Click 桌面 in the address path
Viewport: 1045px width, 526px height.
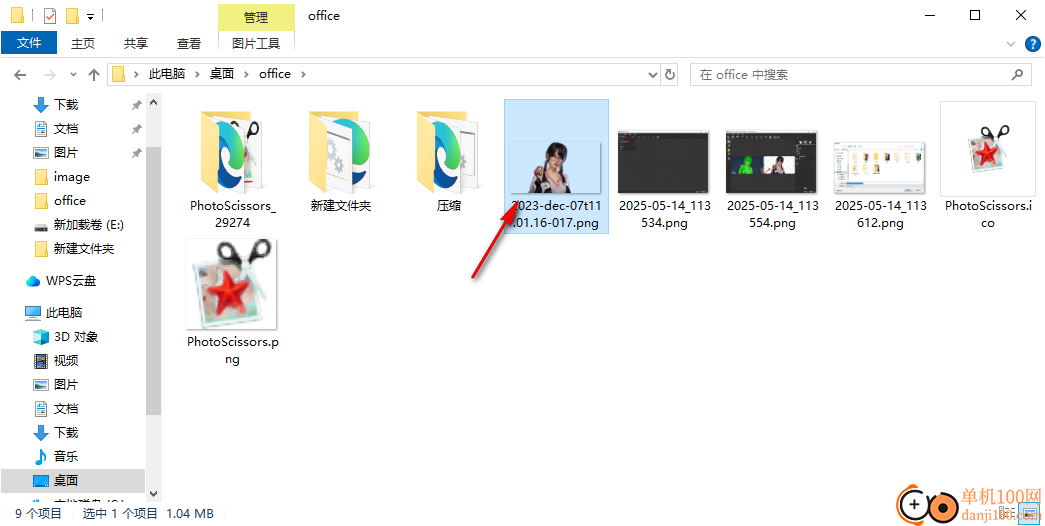click(x=222, y=74)
